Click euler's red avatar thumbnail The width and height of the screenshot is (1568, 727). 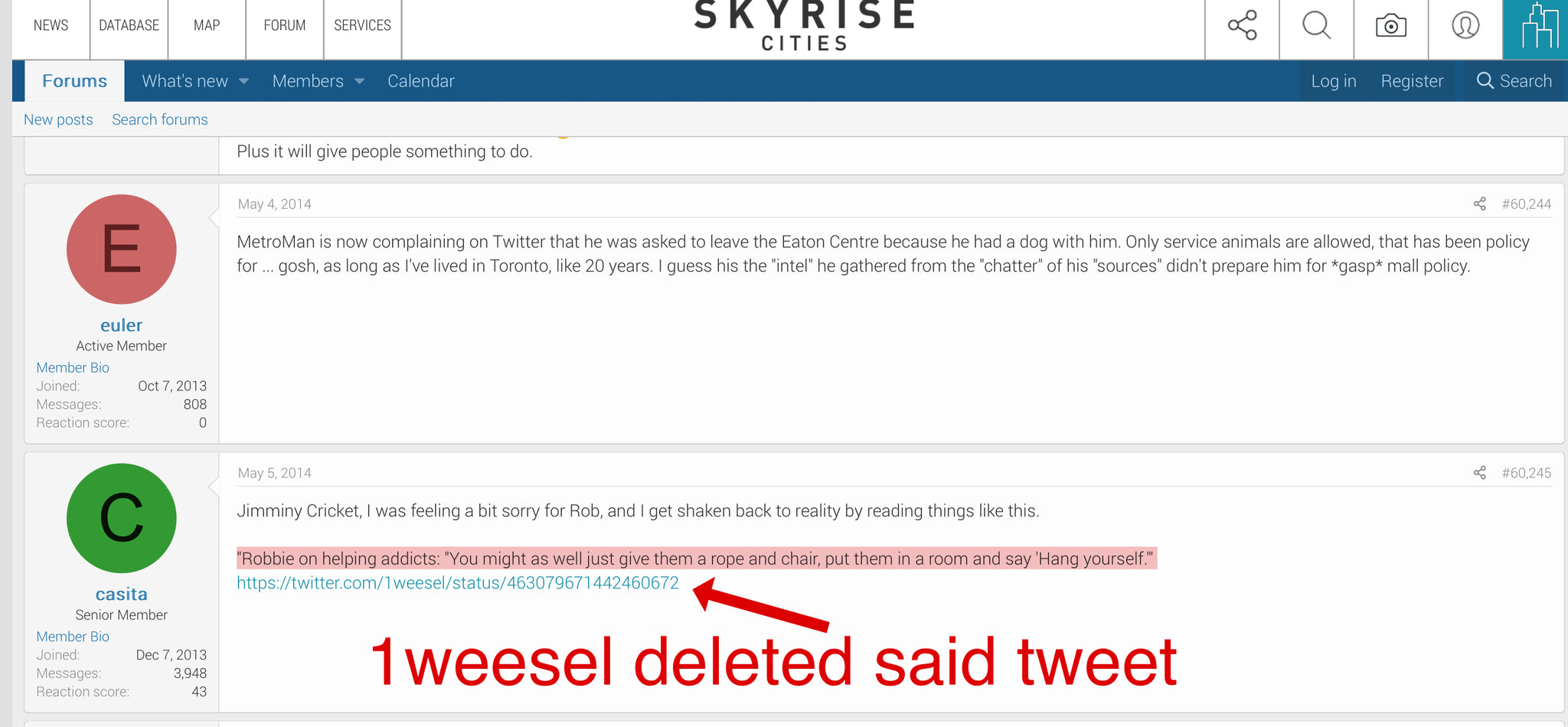[121, 249]
